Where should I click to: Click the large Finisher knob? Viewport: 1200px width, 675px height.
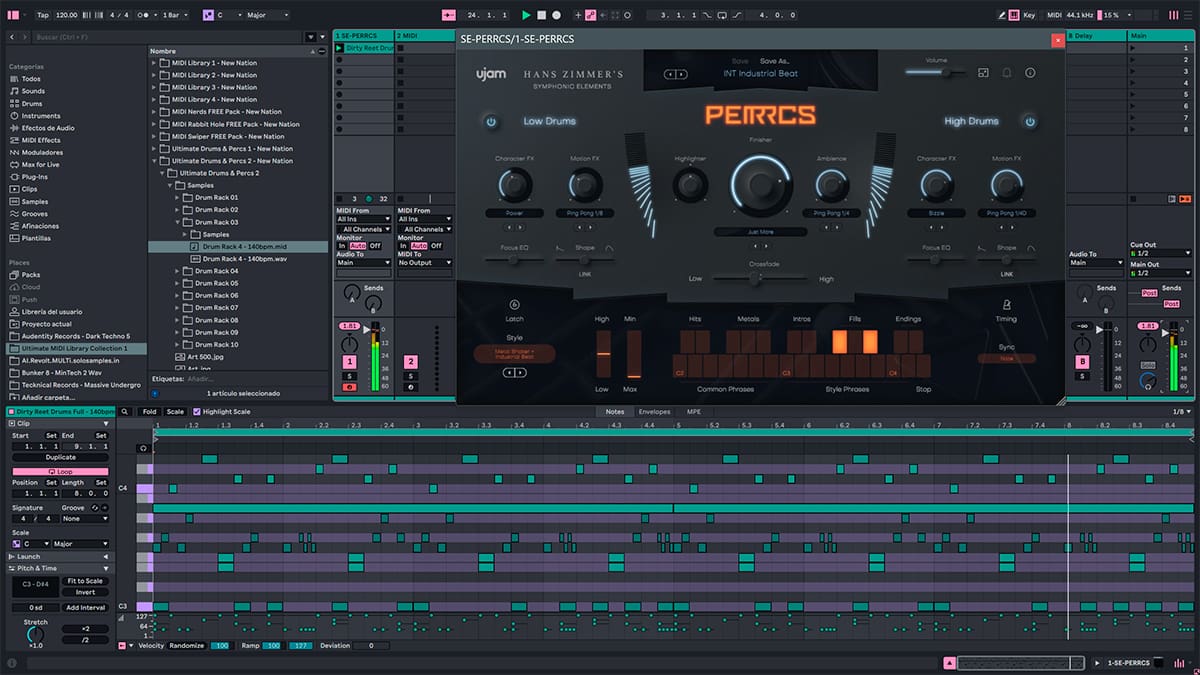click(x=760, y=184)
